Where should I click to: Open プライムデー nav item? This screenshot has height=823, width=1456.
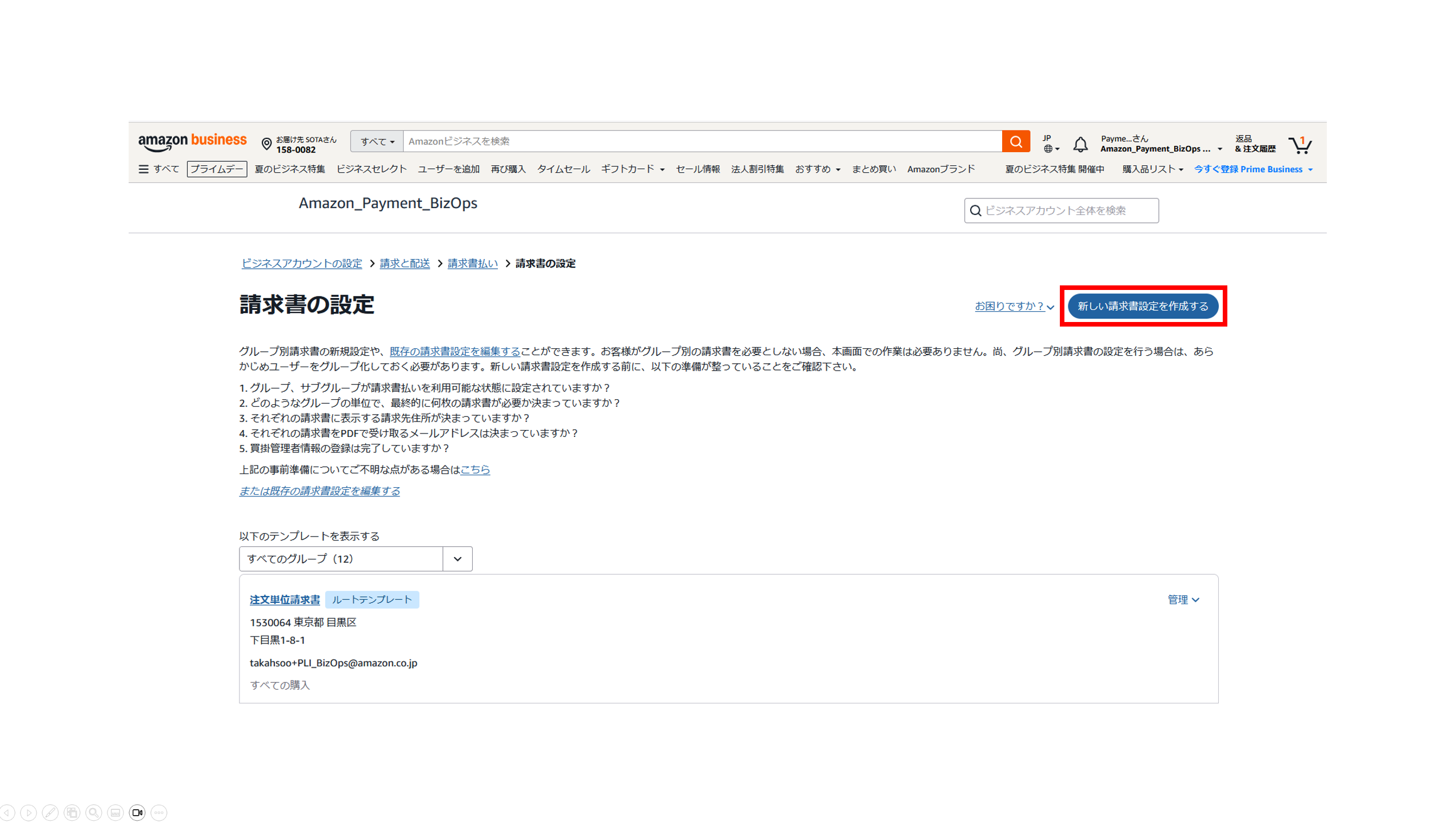[x=217, y=169]
